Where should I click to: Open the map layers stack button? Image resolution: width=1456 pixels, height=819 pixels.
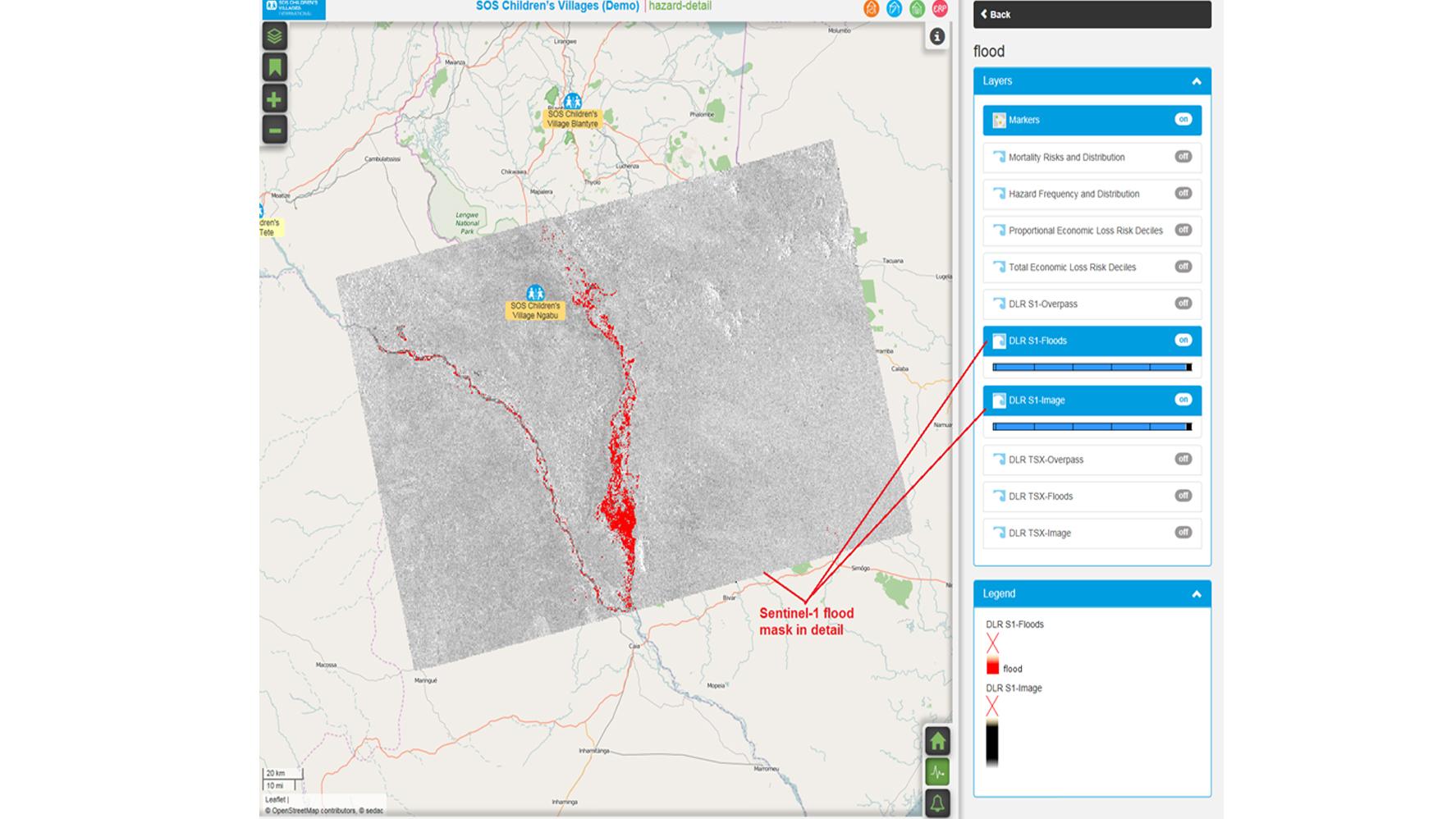pyautogui.click(x=274, y=36)
